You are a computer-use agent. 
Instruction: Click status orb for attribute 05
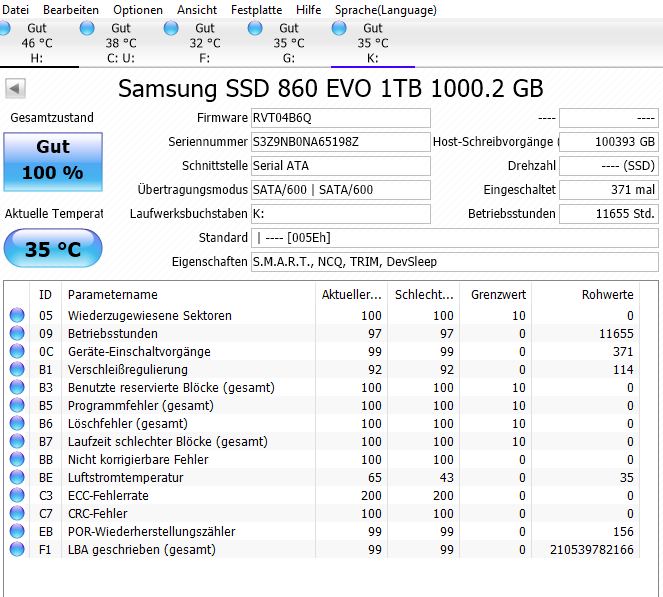coord(17,315)
